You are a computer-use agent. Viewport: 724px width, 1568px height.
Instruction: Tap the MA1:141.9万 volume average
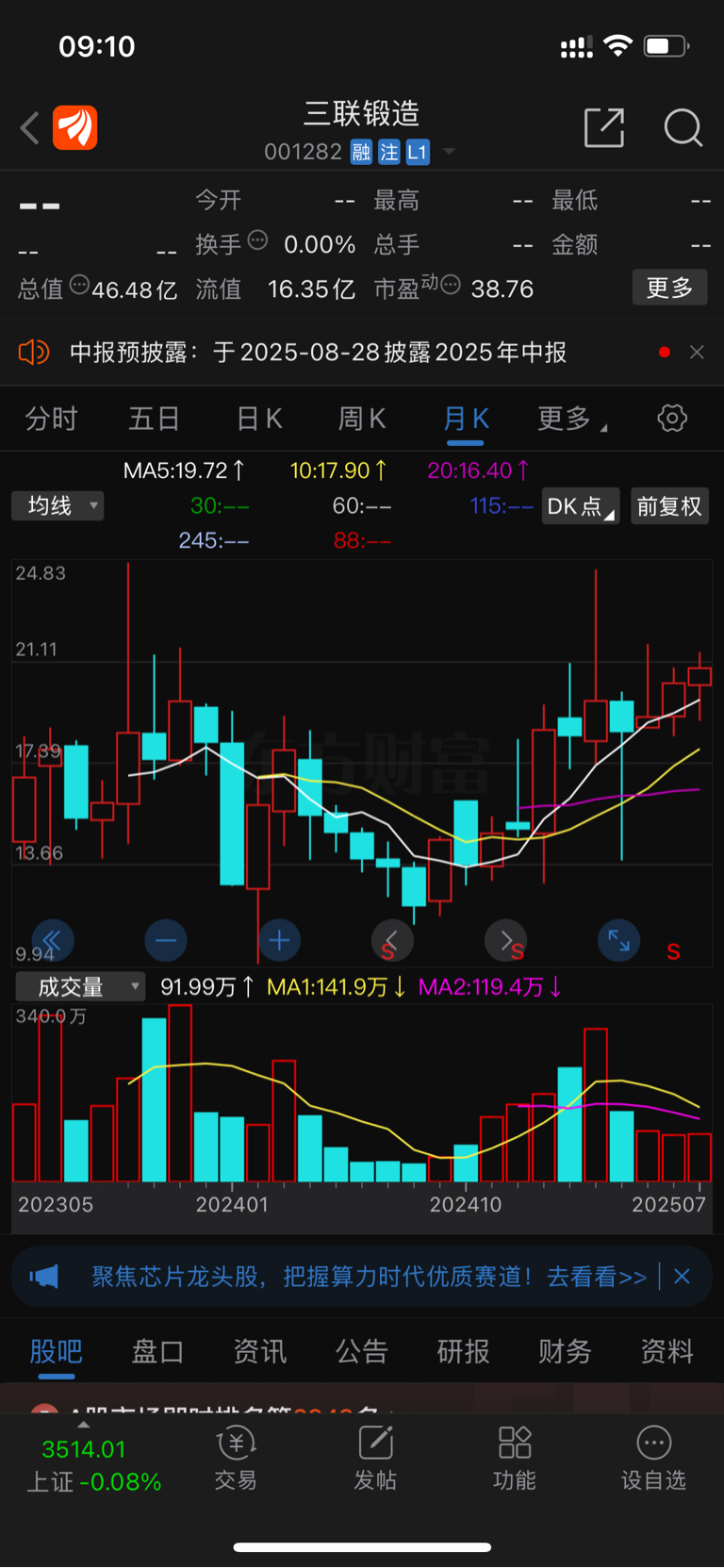click(x=337, y=987)
